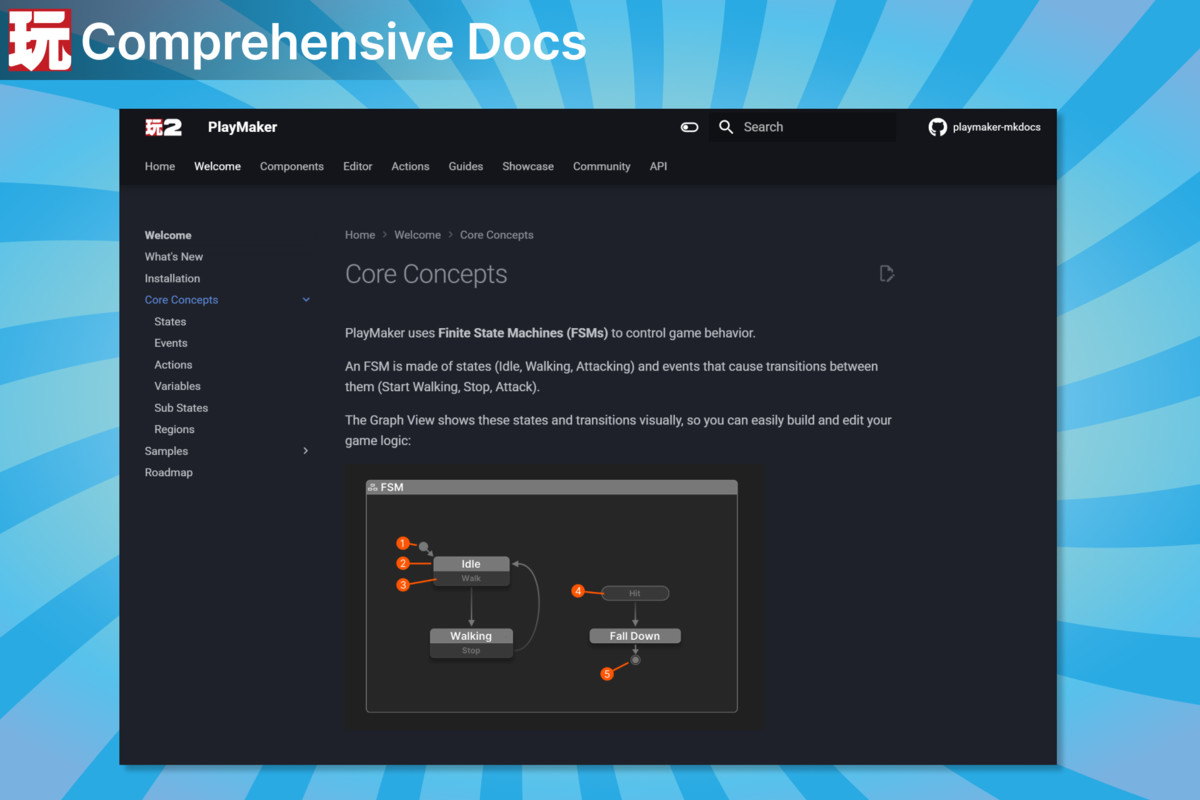Jump to the Sub States section
The height and width of the screenshot is (800, 1200).
coord(181,408)
